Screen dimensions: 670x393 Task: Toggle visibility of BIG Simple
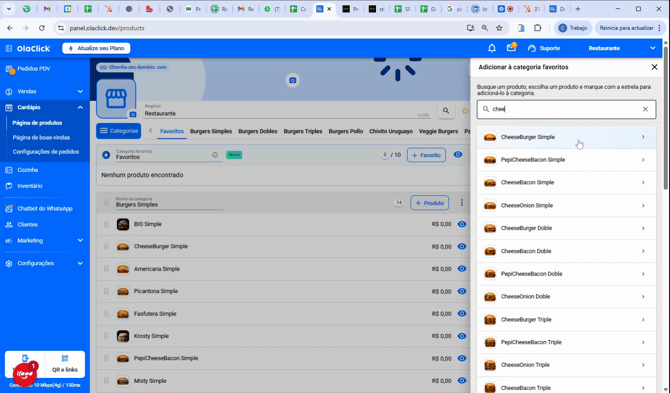click(462, 224)
